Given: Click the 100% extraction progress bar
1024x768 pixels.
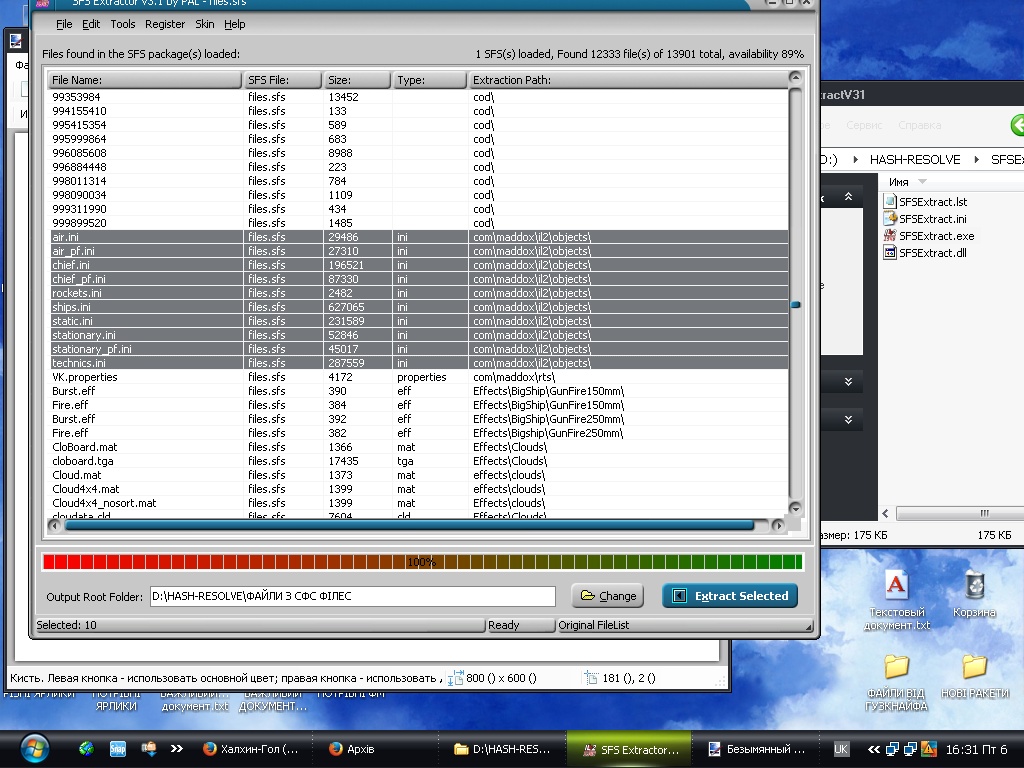Looking at the screenshot, I should pos(422,562).
